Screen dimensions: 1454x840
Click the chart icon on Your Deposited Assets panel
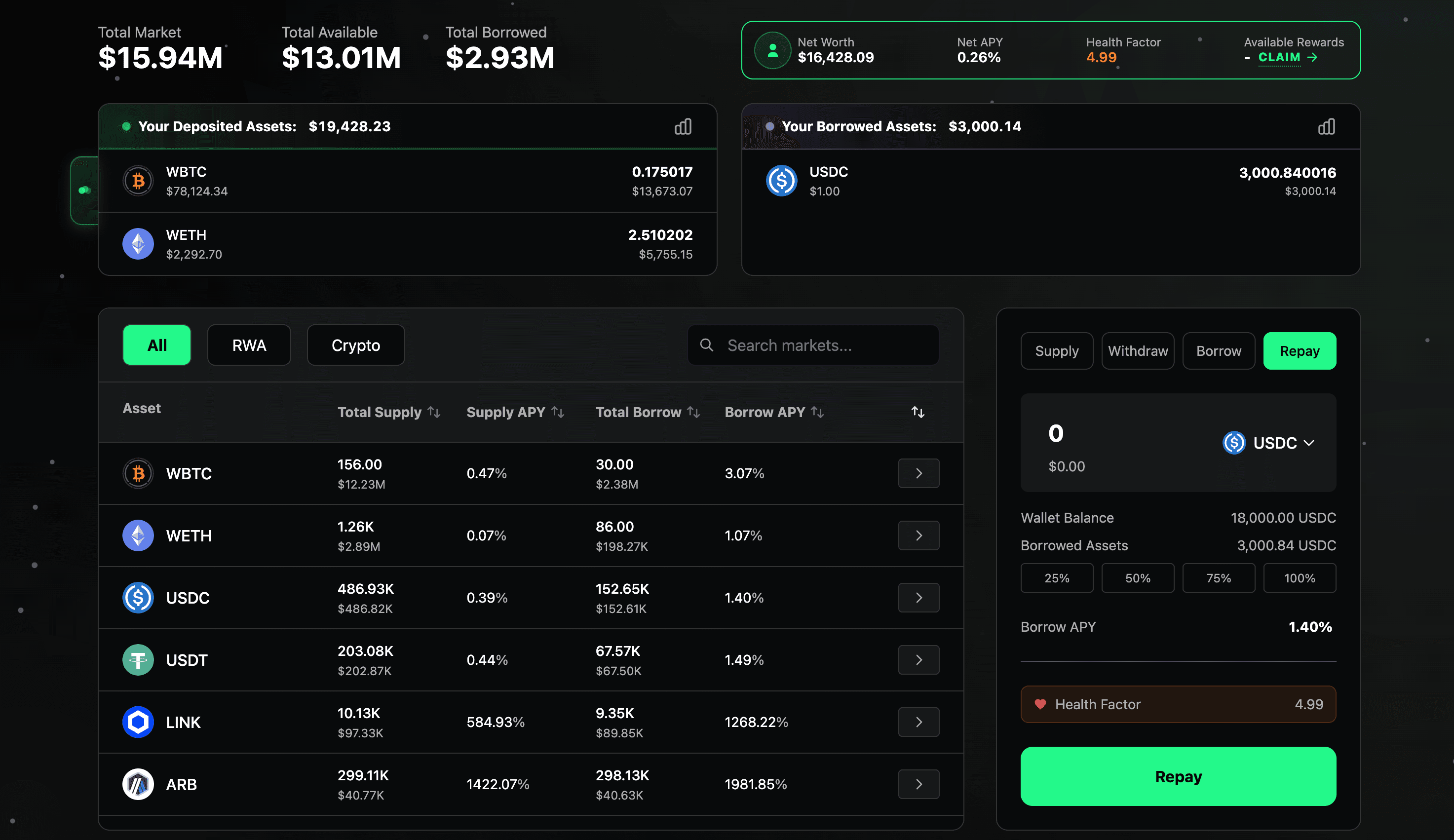pos(682,126)
